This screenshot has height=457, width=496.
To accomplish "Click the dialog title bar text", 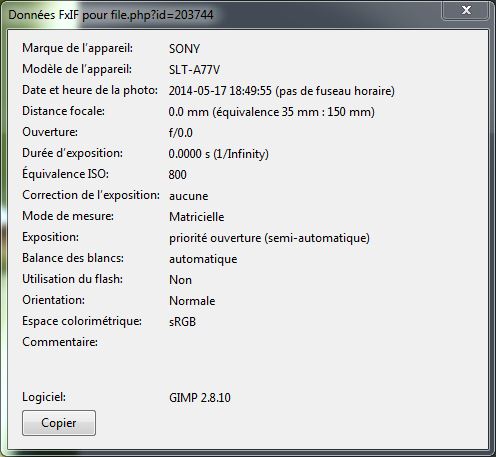I will pos(111,15).
